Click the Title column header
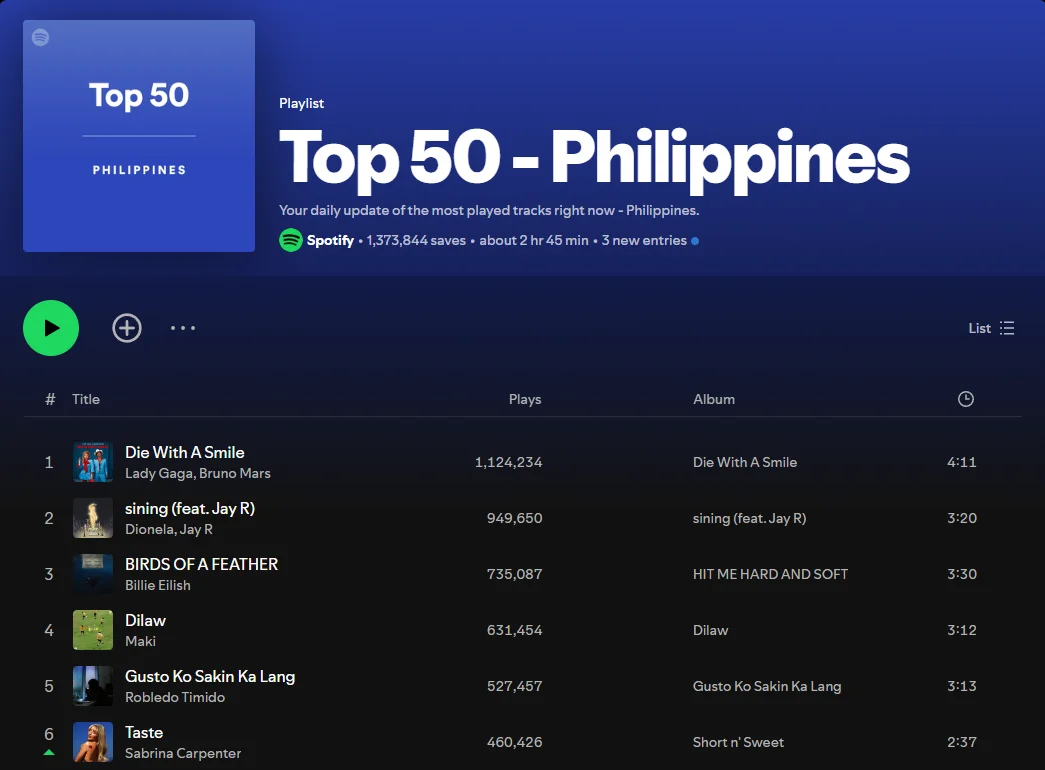 (86, 399)
